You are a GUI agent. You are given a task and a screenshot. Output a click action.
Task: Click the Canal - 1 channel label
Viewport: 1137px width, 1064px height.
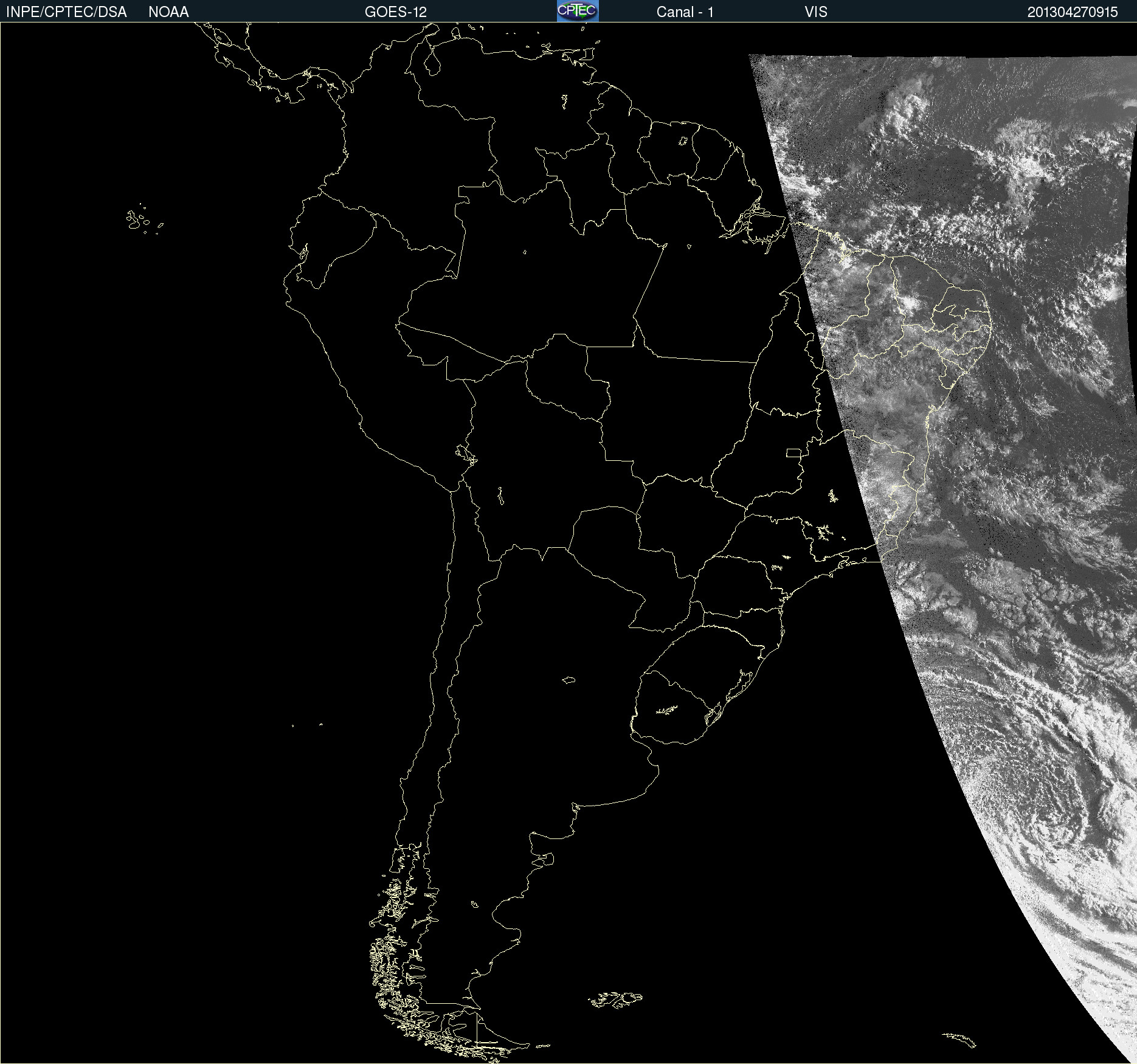click(685, 12)
